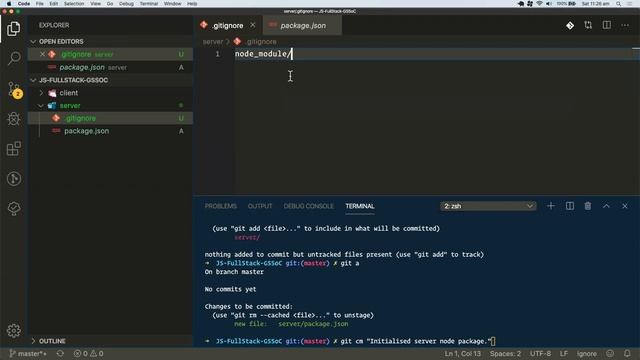The width and height of the screenshot is (640, 360).
Task: Click master branch in status bar
Action: pos(28,353)
